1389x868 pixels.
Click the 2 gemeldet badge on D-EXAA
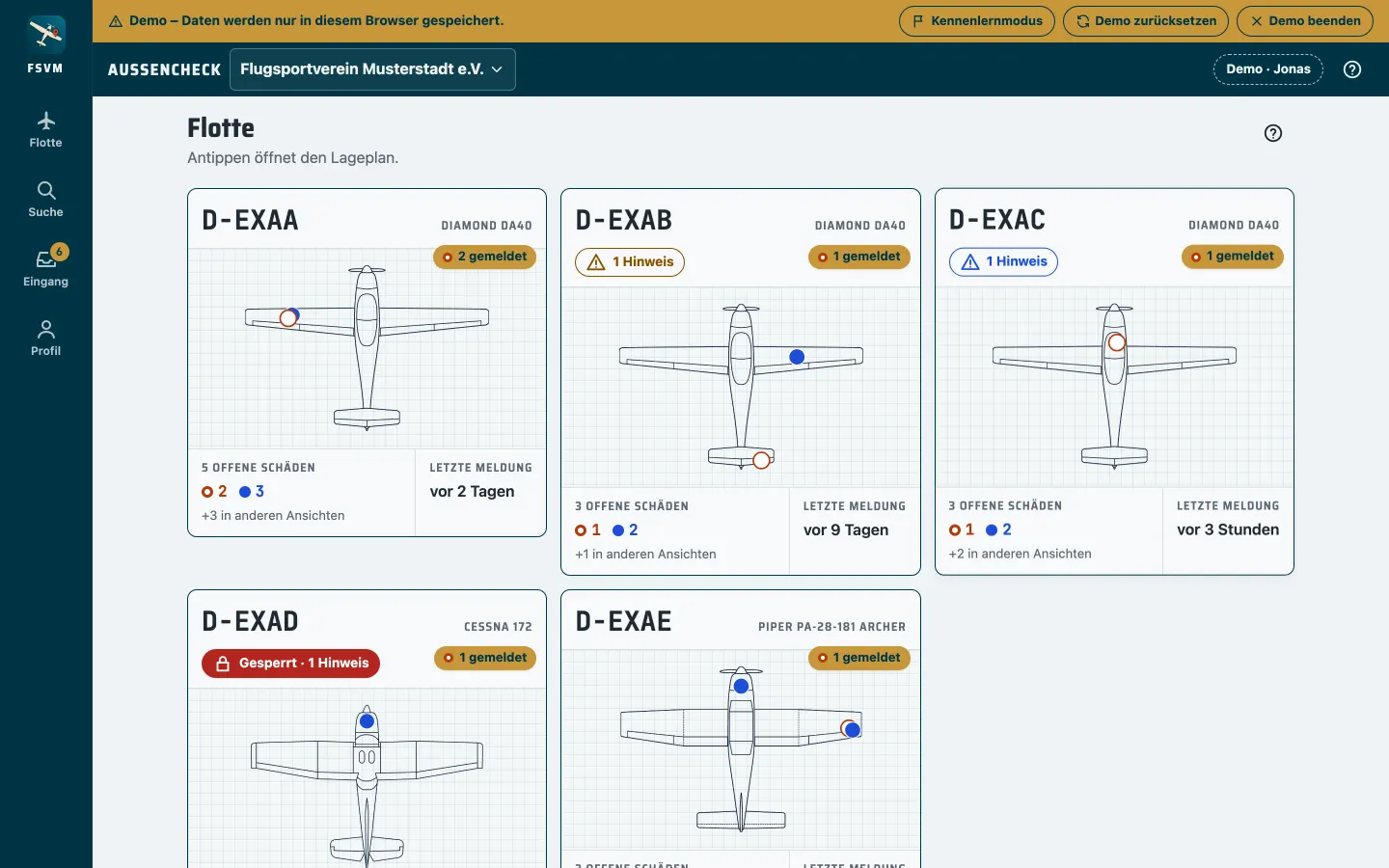tap(485, 257)
